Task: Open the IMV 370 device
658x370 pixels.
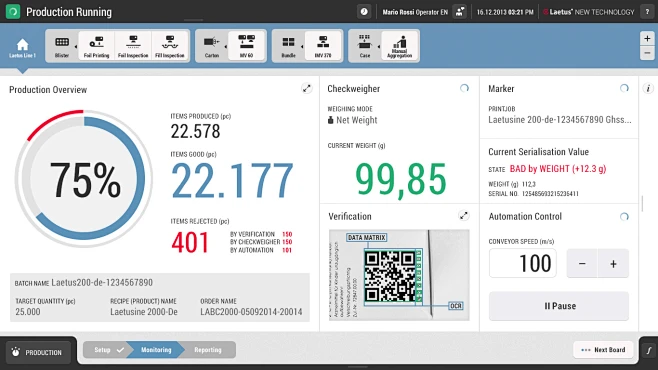Action: pyautogui.click(x=323, y=46)
